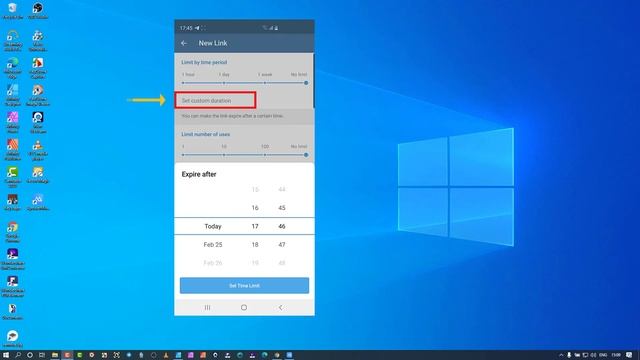This screenshot has height=360, width=640.
Task: Pick hour 18 in the time picker
Action: click(255, 244)
